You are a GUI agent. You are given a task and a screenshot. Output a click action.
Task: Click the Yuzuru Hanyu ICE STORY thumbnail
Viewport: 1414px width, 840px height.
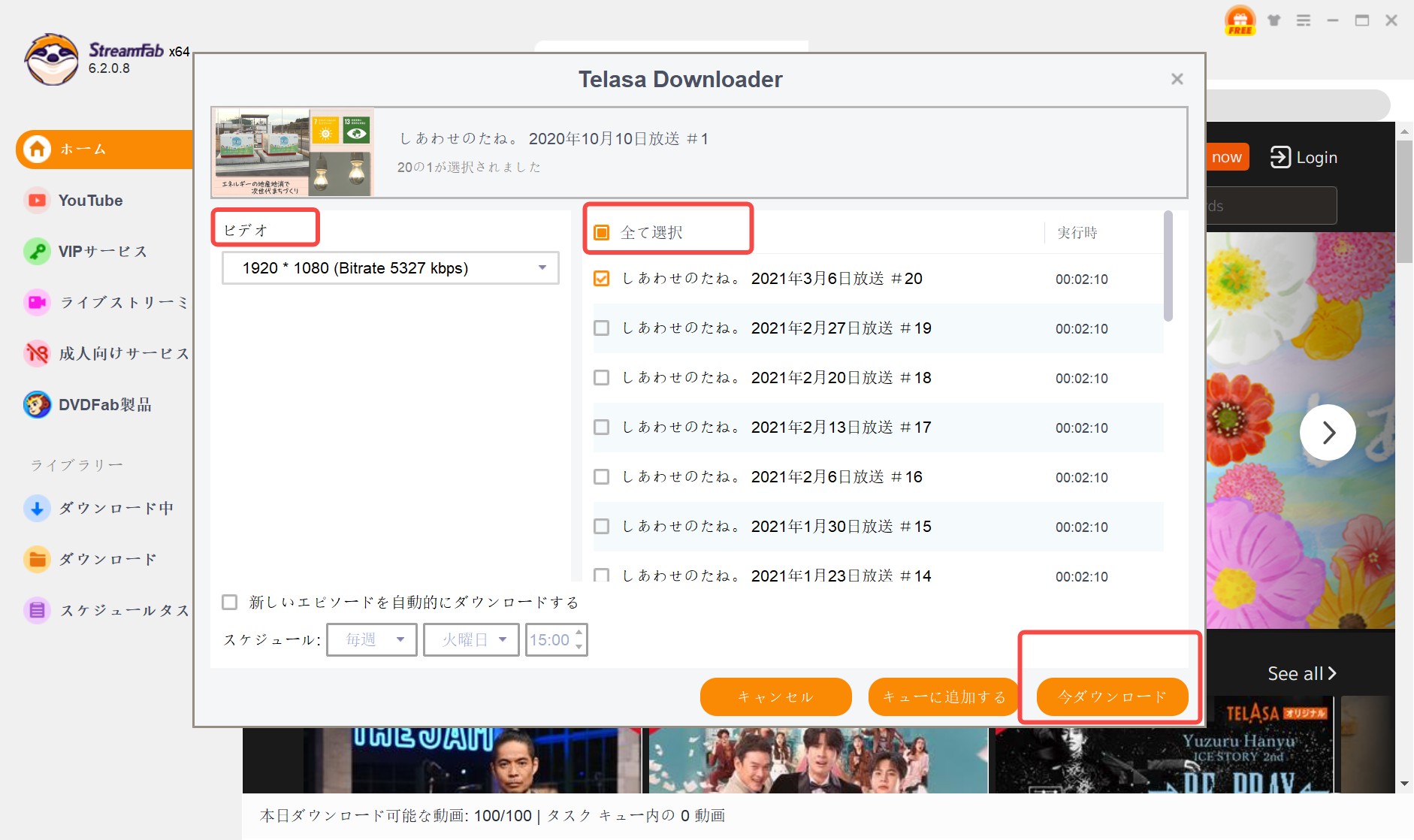1163,745
